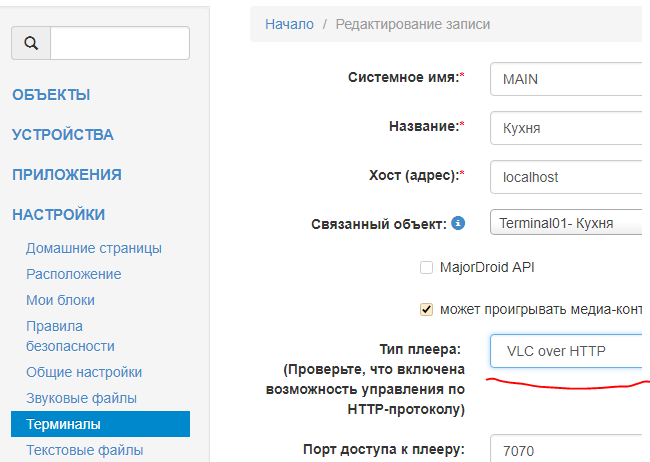
Task: Click the Порт доступа к плееру field
Action: click(x=565, y=449)
